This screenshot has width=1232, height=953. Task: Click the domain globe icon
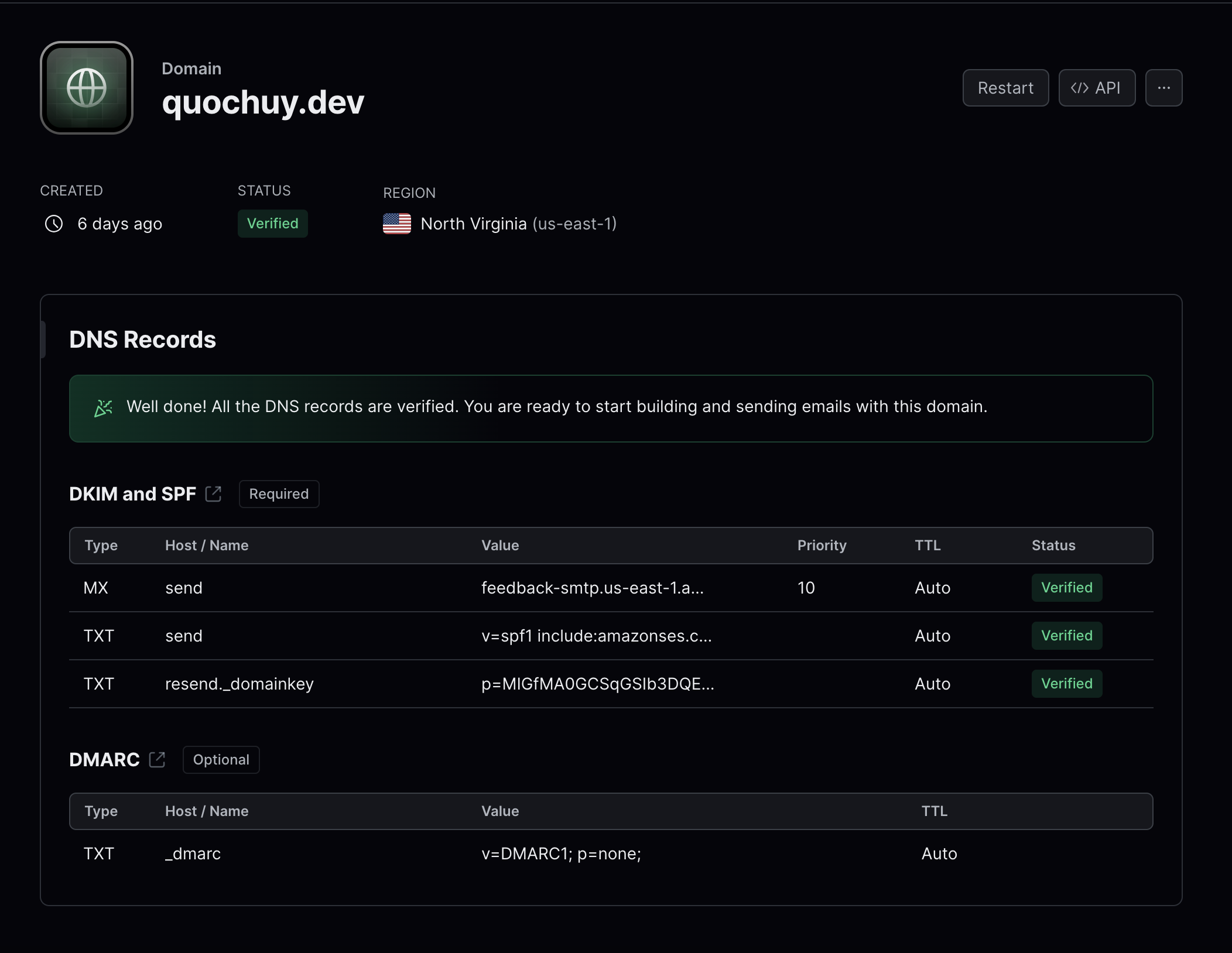(x=87, y=88)
